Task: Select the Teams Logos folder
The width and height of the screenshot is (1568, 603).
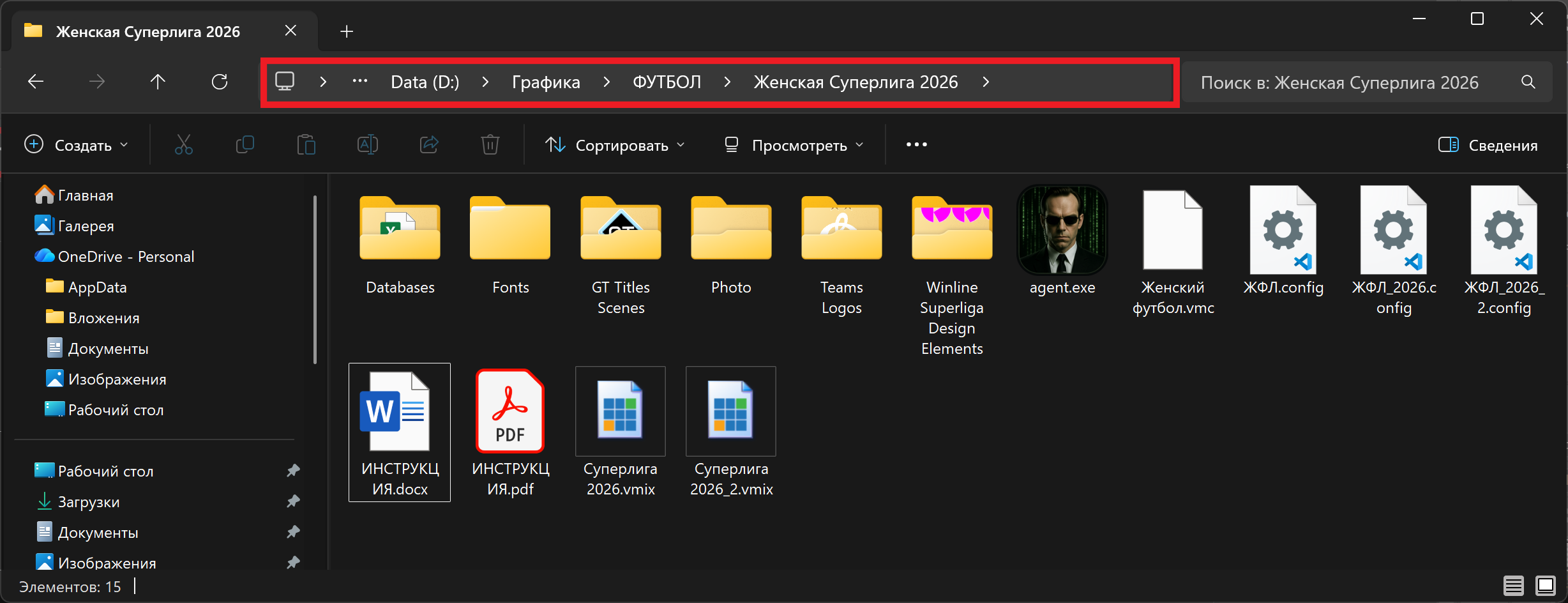Action: 841,256
